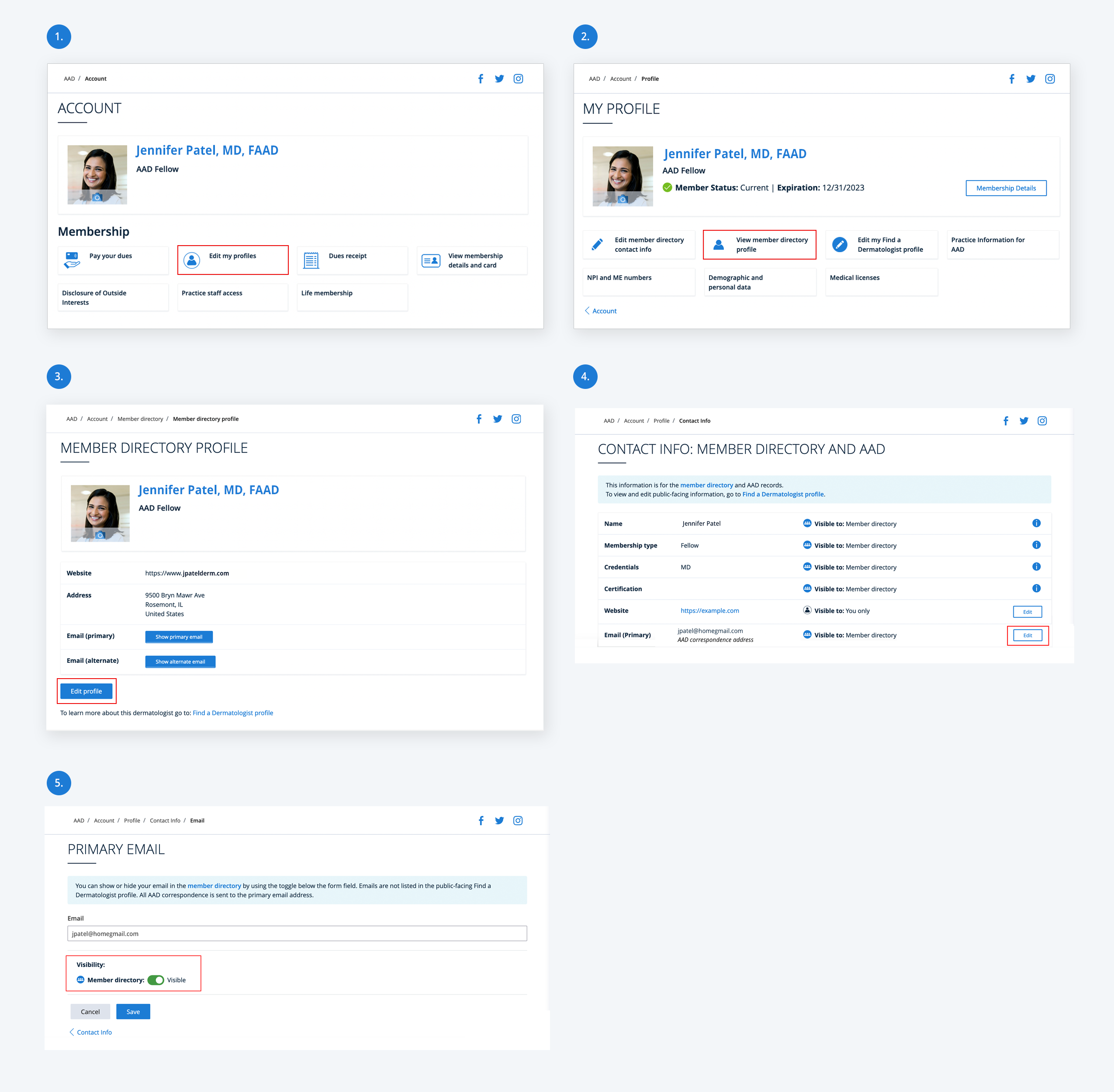Click Account breadcrumb in My Profile panel
1114x1092 pixels.
(x=620, y=79)
